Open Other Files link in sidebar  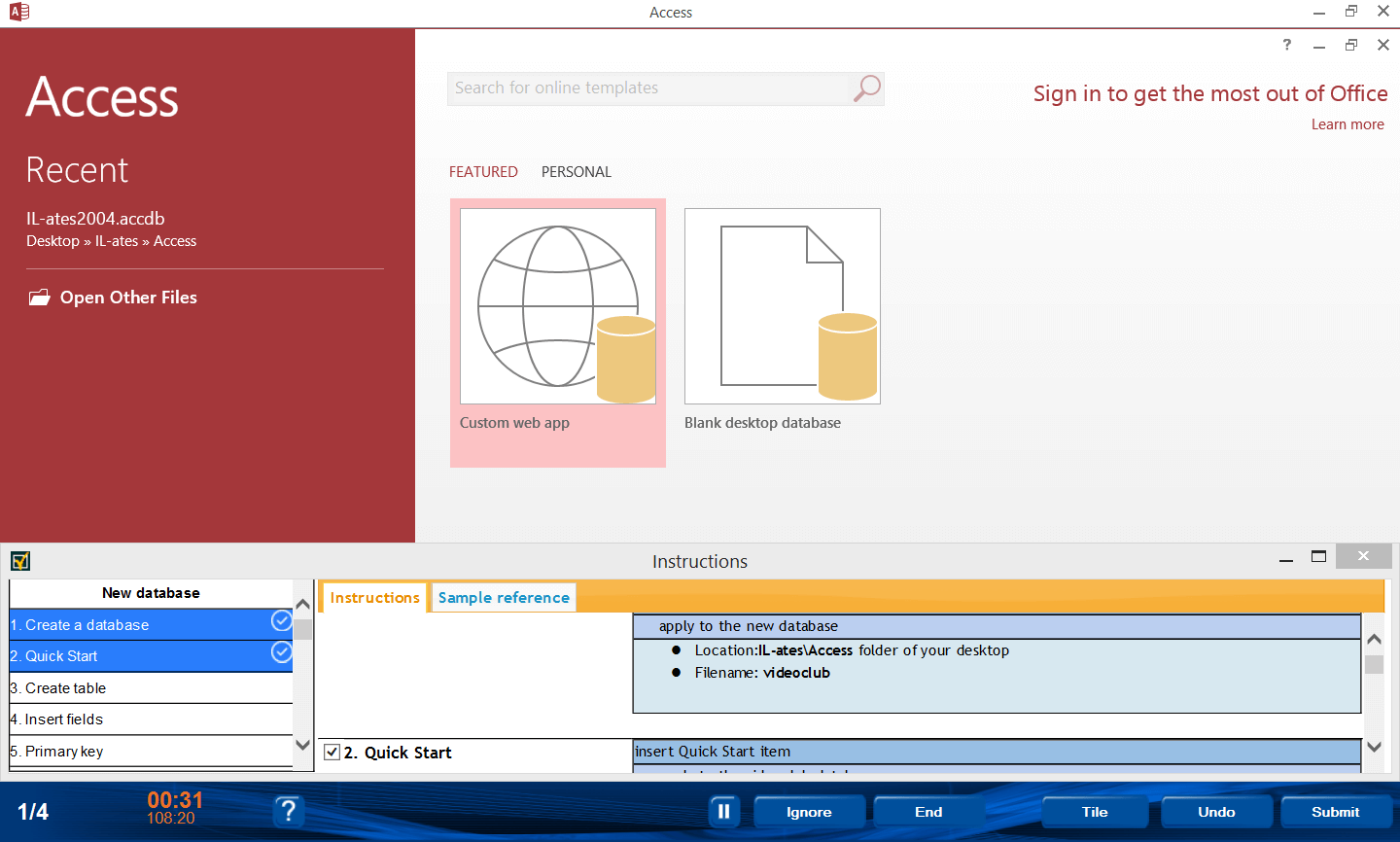[x=128, y=298]
